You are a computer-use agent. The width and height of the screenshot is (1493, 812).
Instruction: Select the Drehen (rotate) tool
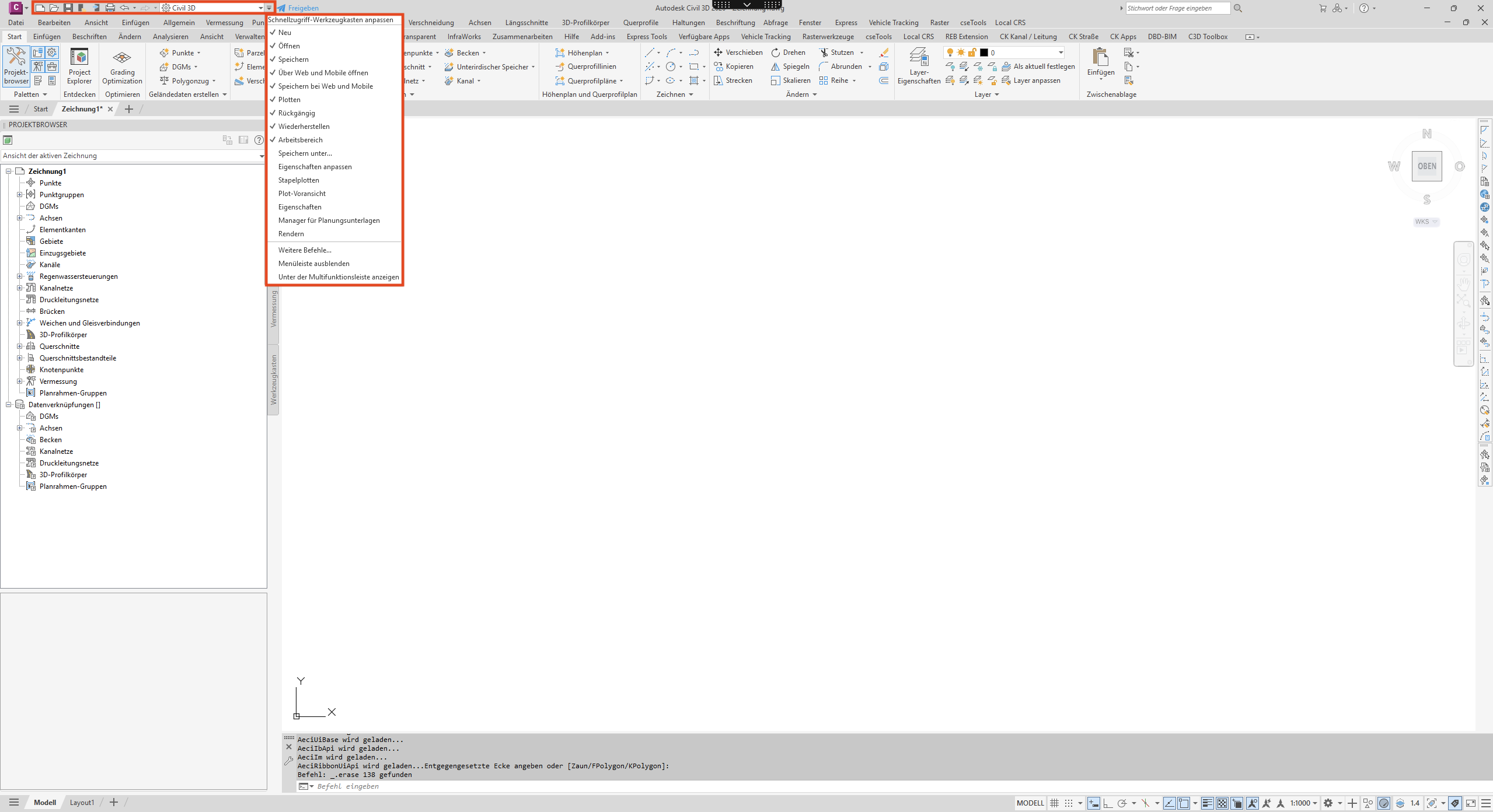tap(788, 52)
